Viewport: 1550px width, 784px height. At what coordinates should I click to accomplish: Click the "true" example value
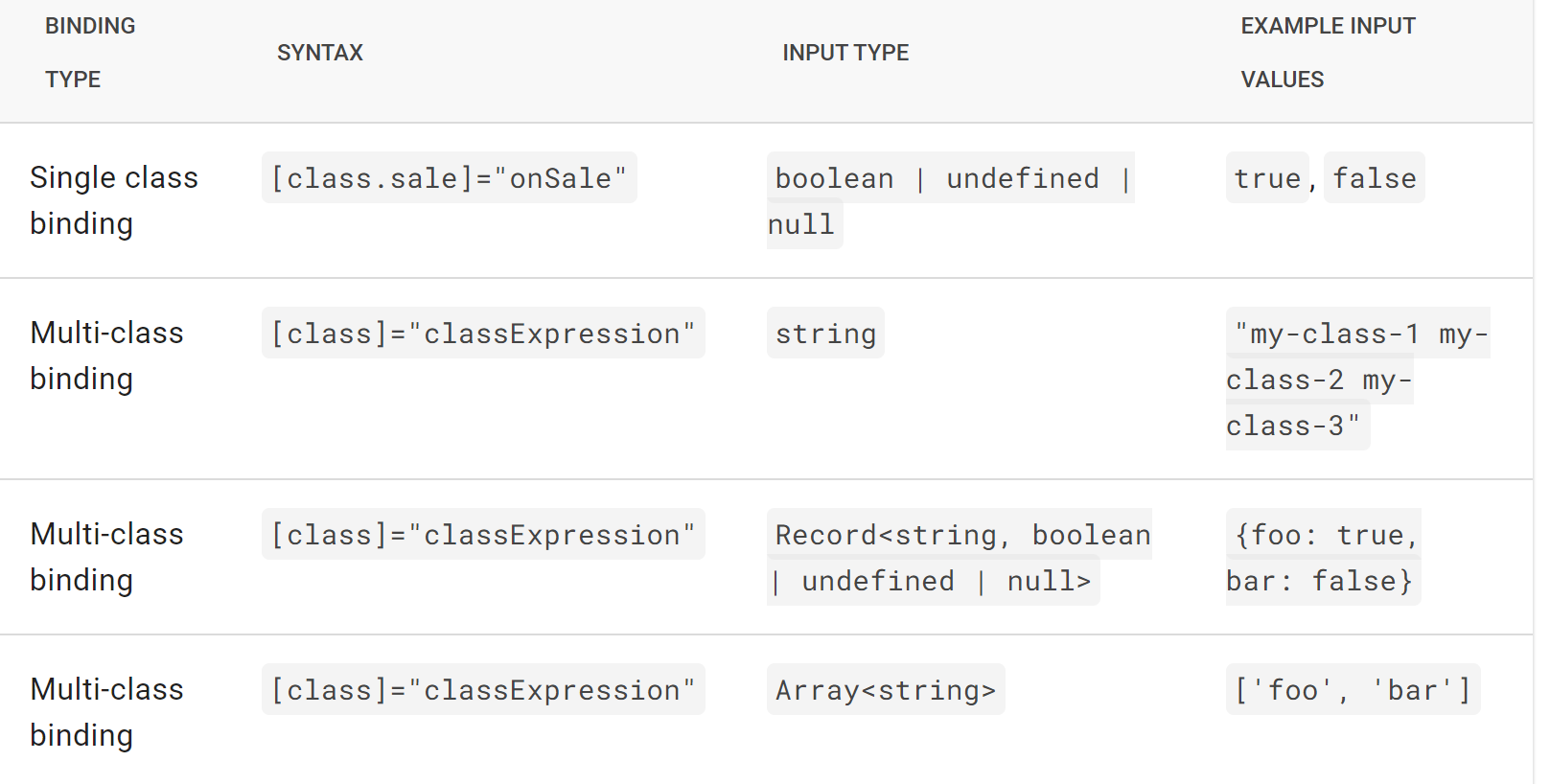pos(1267,178)
